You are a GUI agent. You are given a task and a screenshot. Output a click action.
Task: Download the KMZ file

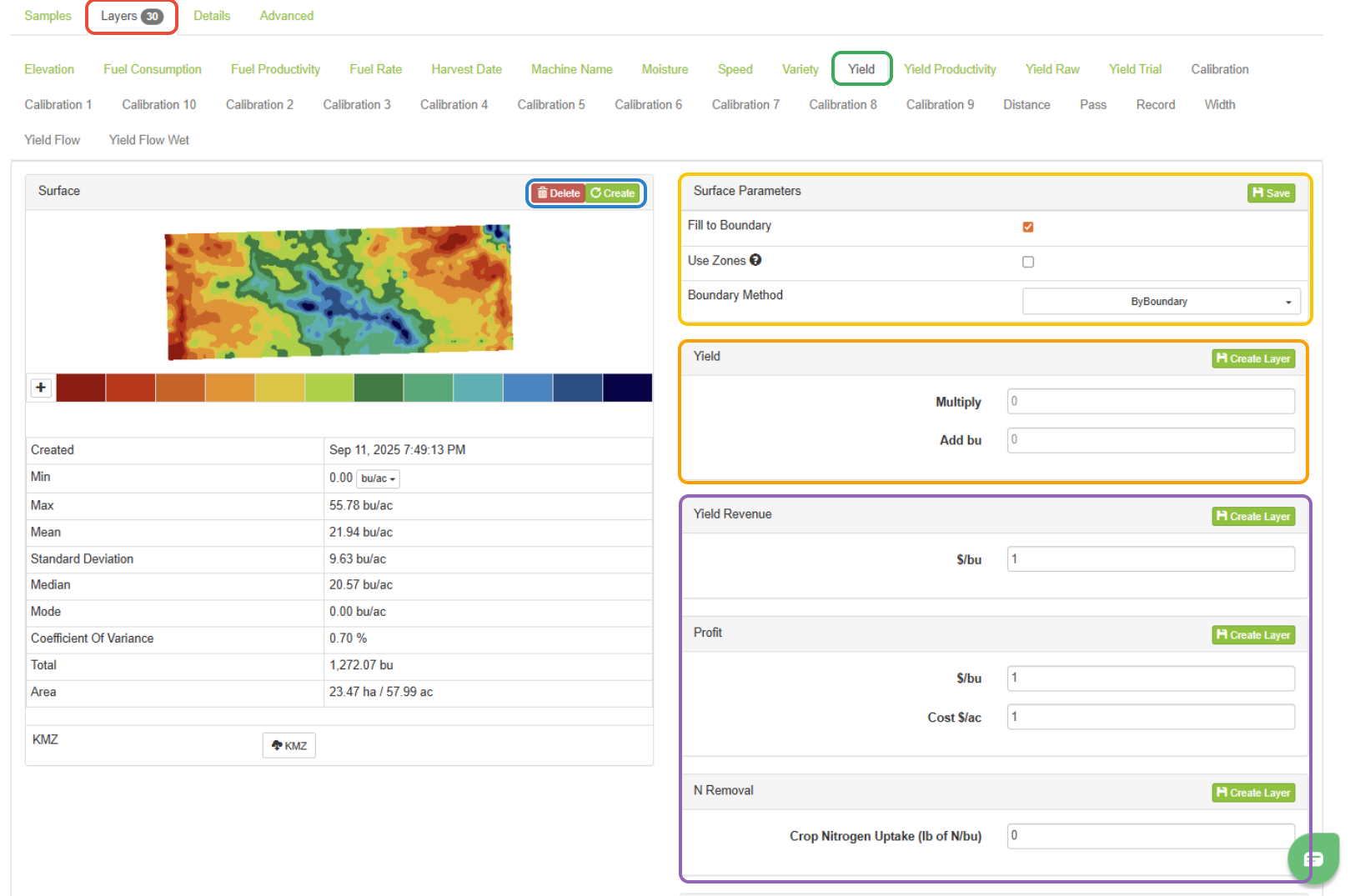tap(289, 745)
